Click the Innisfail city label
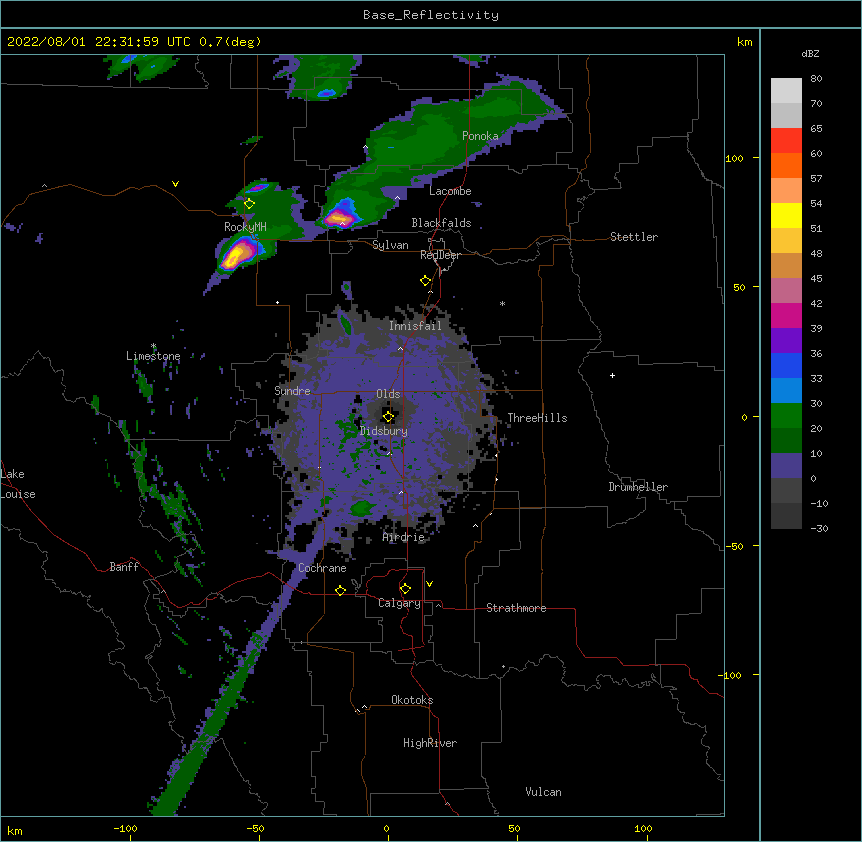 415,326
